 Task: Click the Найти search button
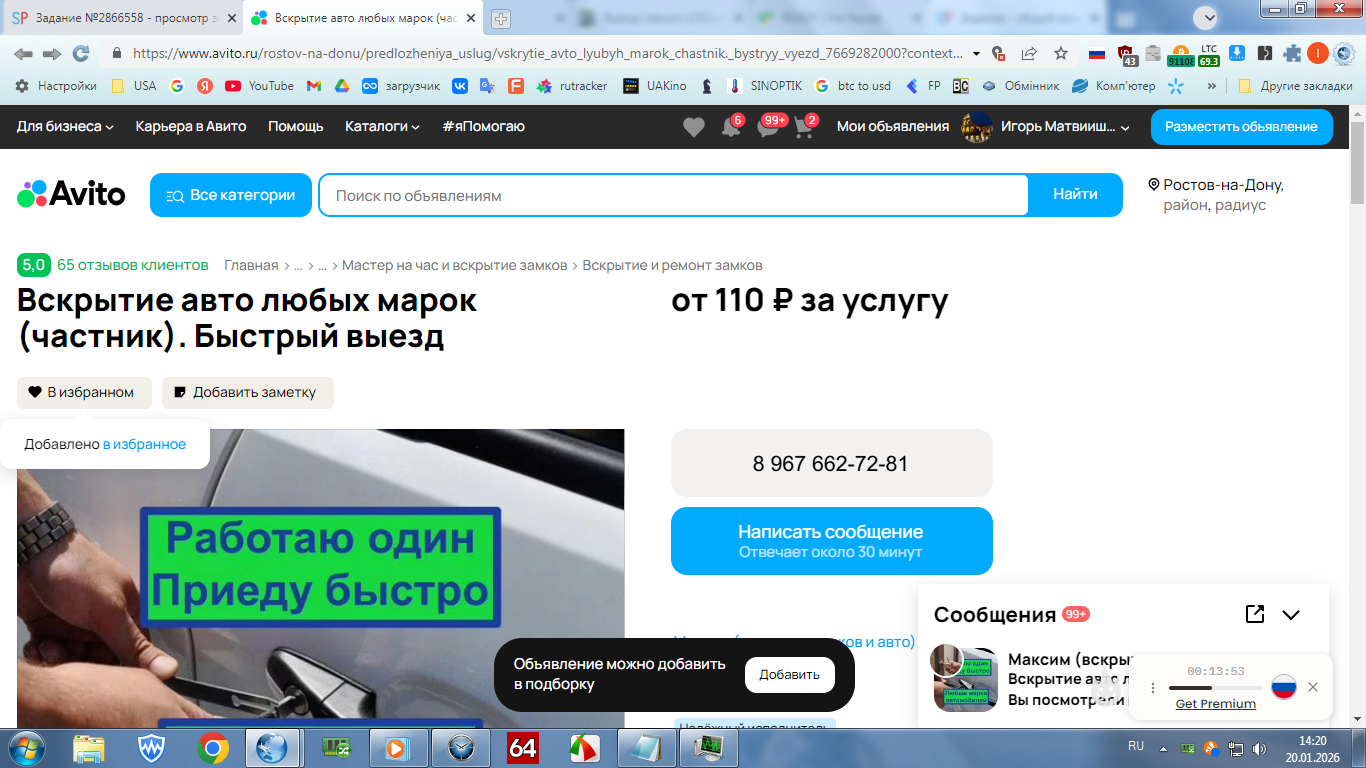[1075, 195]
